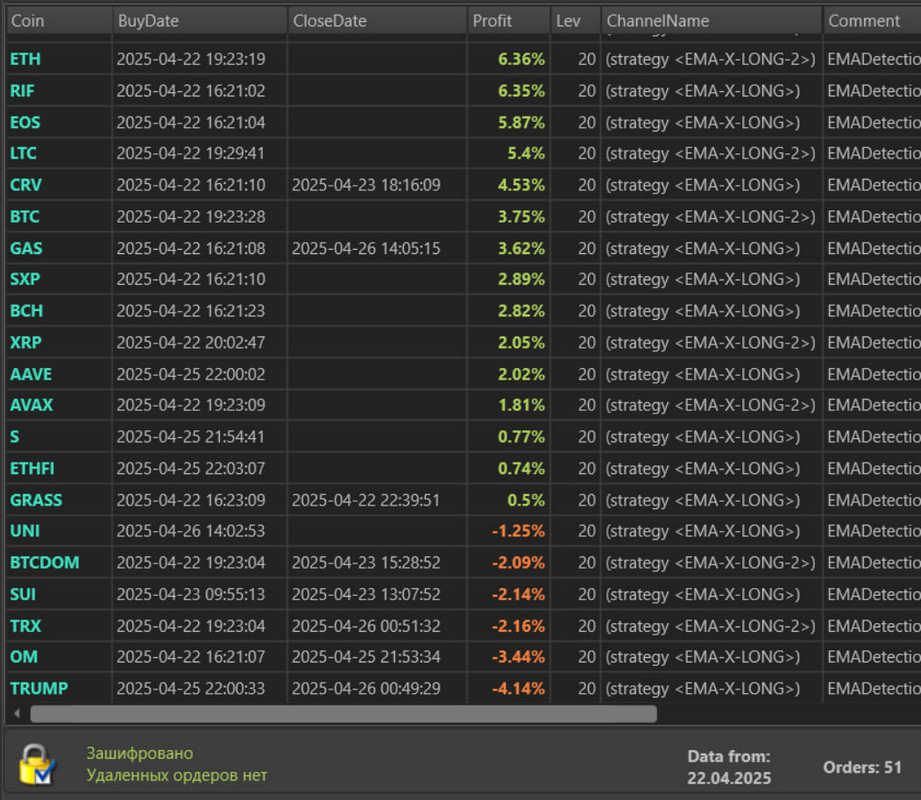Select the RIF coin cell
The width and height of the screenshot is (921, 800).
pos(59,91)
